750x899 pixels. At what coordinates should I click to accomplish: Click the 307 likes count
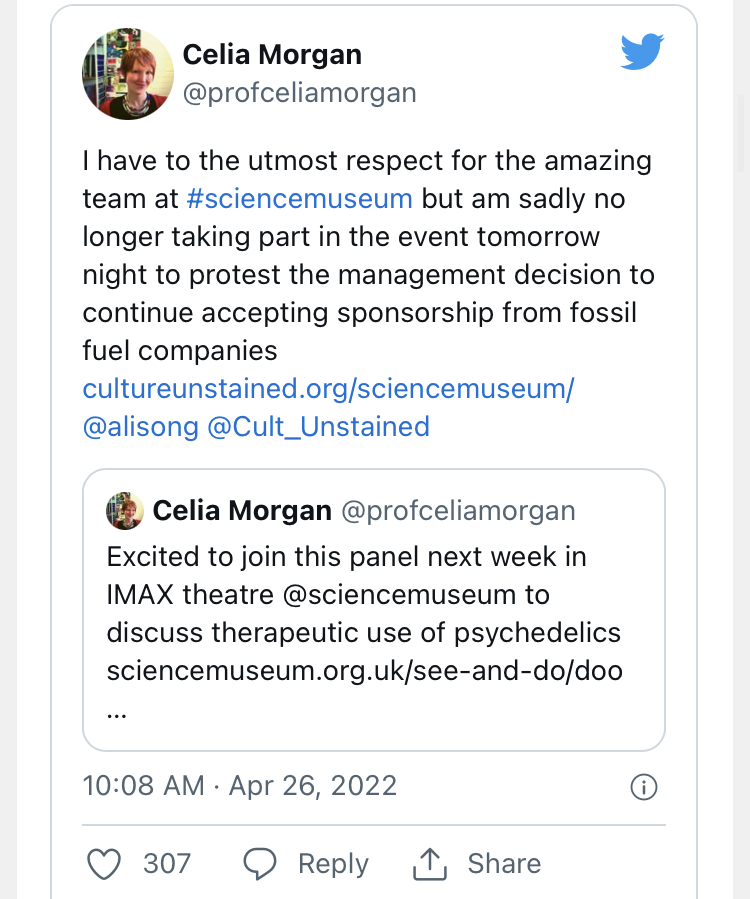tap(167, 864)
